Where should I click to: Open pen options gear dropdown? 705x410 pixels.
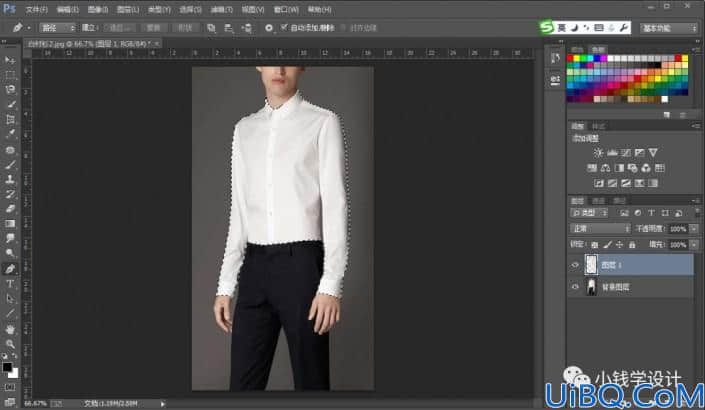[x=269, y=28]
